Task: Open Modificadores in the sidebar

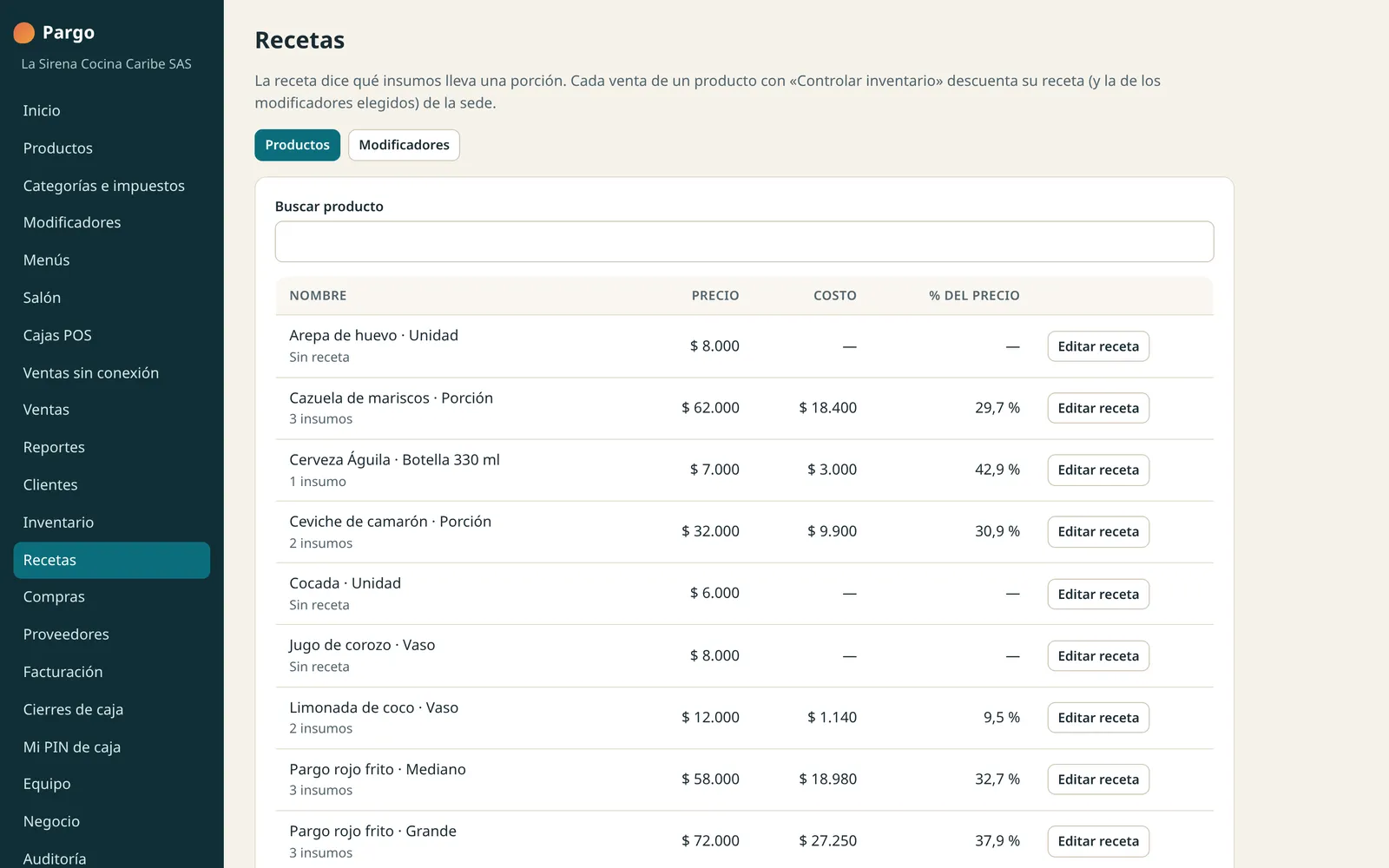Action: coord(111,223)
